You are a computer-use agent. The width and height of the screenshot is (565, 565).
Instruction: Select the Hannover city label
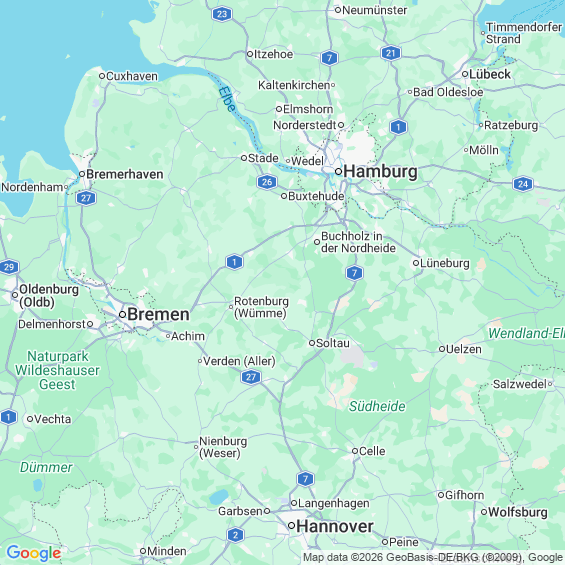coord(335,526)
